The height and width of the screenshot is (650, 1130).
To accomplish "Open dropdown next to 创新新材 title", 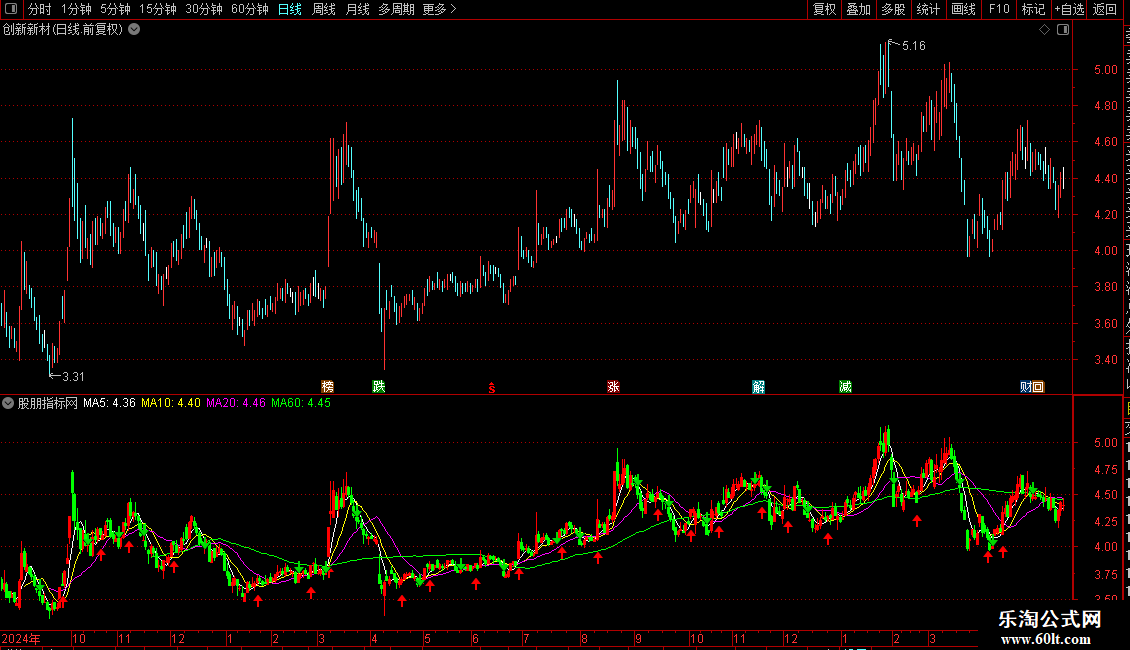I will [134, 30].
